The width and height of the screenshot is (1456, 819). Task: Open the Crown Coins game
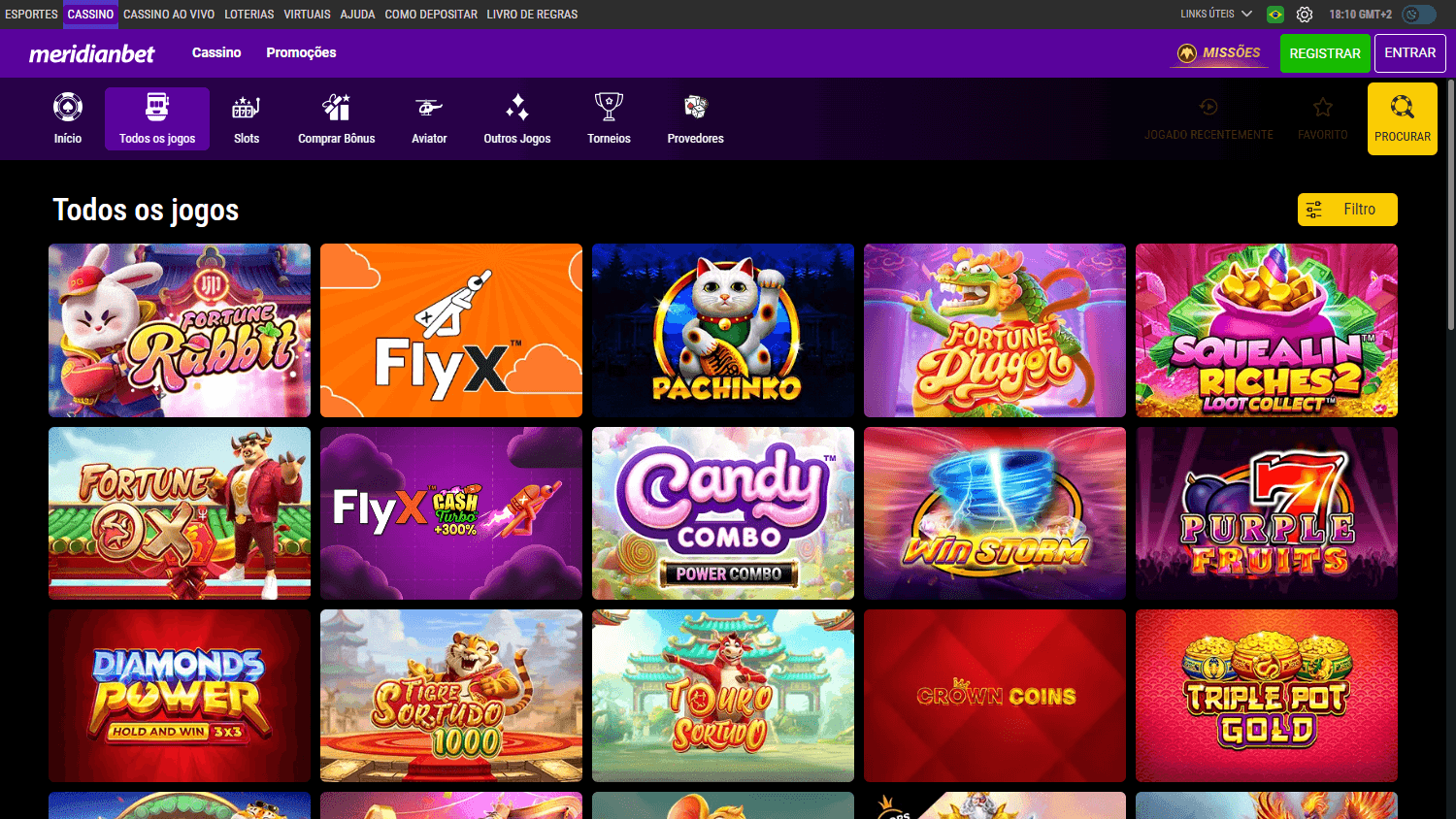point(995,696)
